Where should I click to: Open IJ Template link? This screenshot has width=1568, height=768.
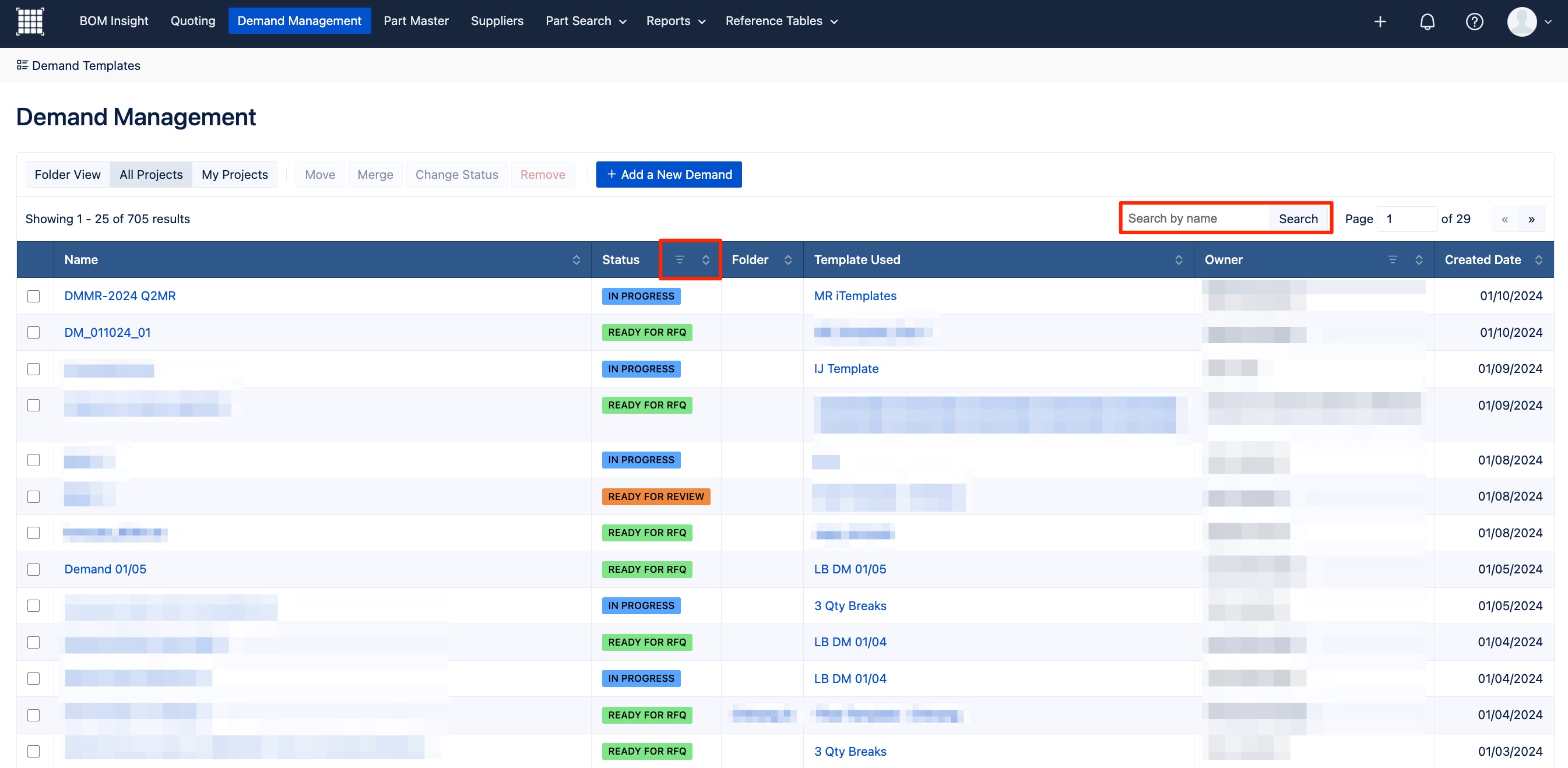(x=846, y=369)
